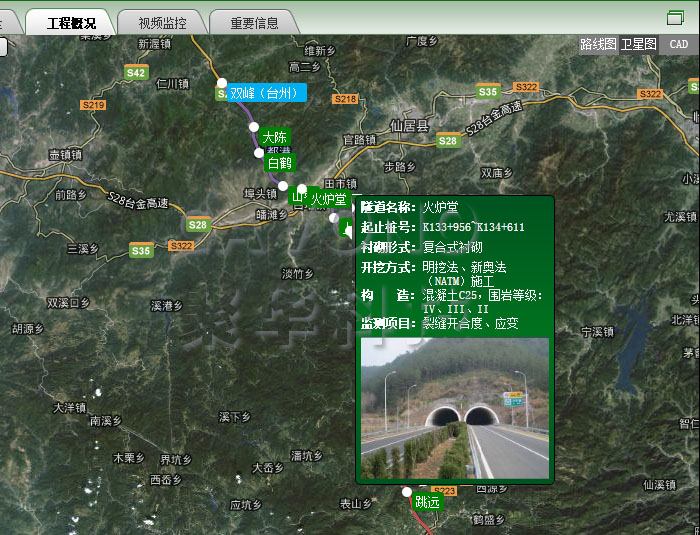The image size is (700, 535).
Task: Click the window restore icon at top right
Action: (675, 17)
